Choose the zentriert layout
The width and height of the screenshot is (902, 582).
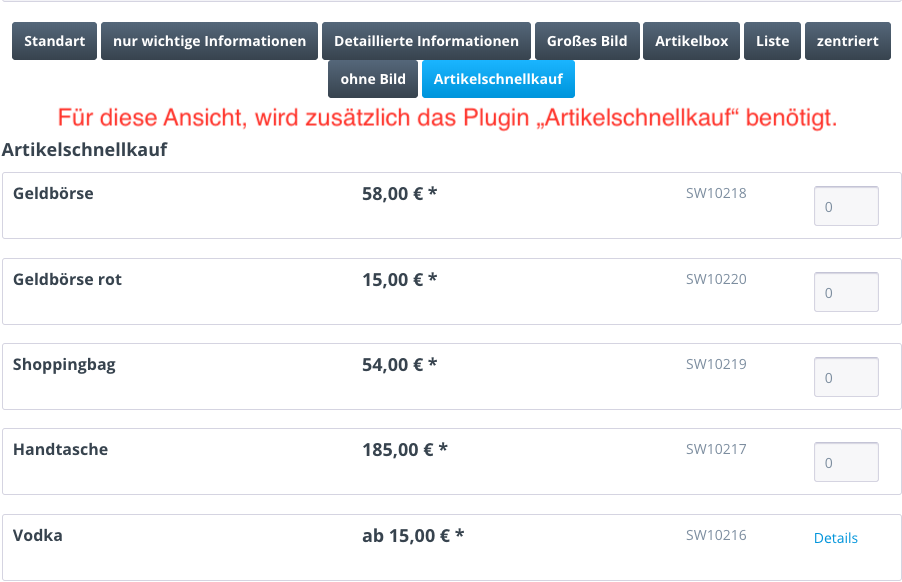pos(847,41)
